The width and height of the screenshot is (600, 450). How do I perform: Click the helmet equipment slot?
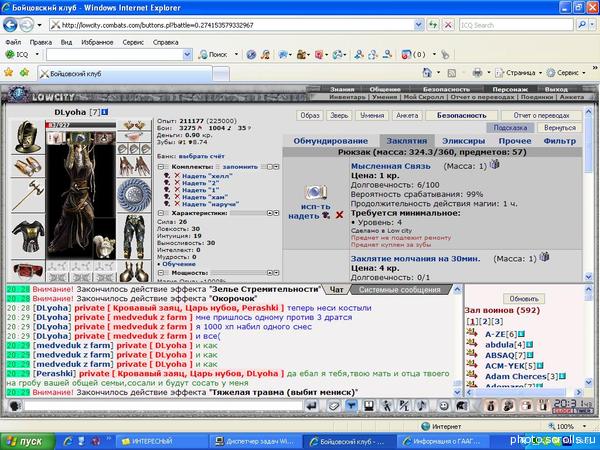[28, 137]
